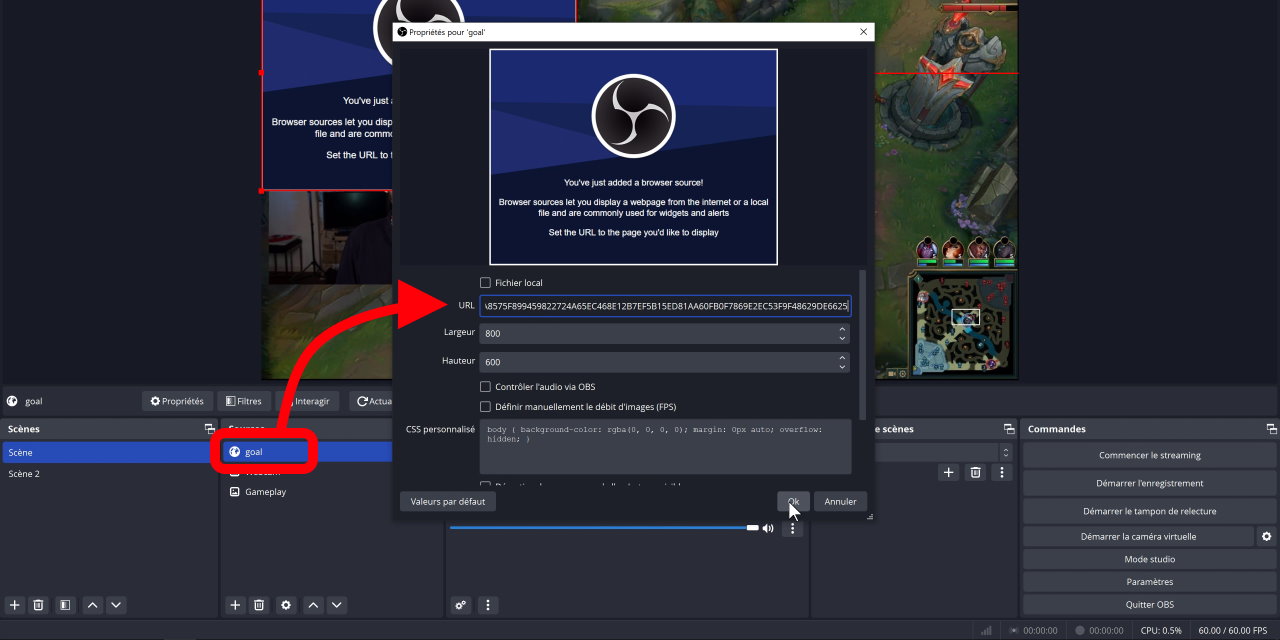This screenshot has width=1280, height=640.
Task: Open advanced audio properties gears icon
Action: (x=460, y=605)
